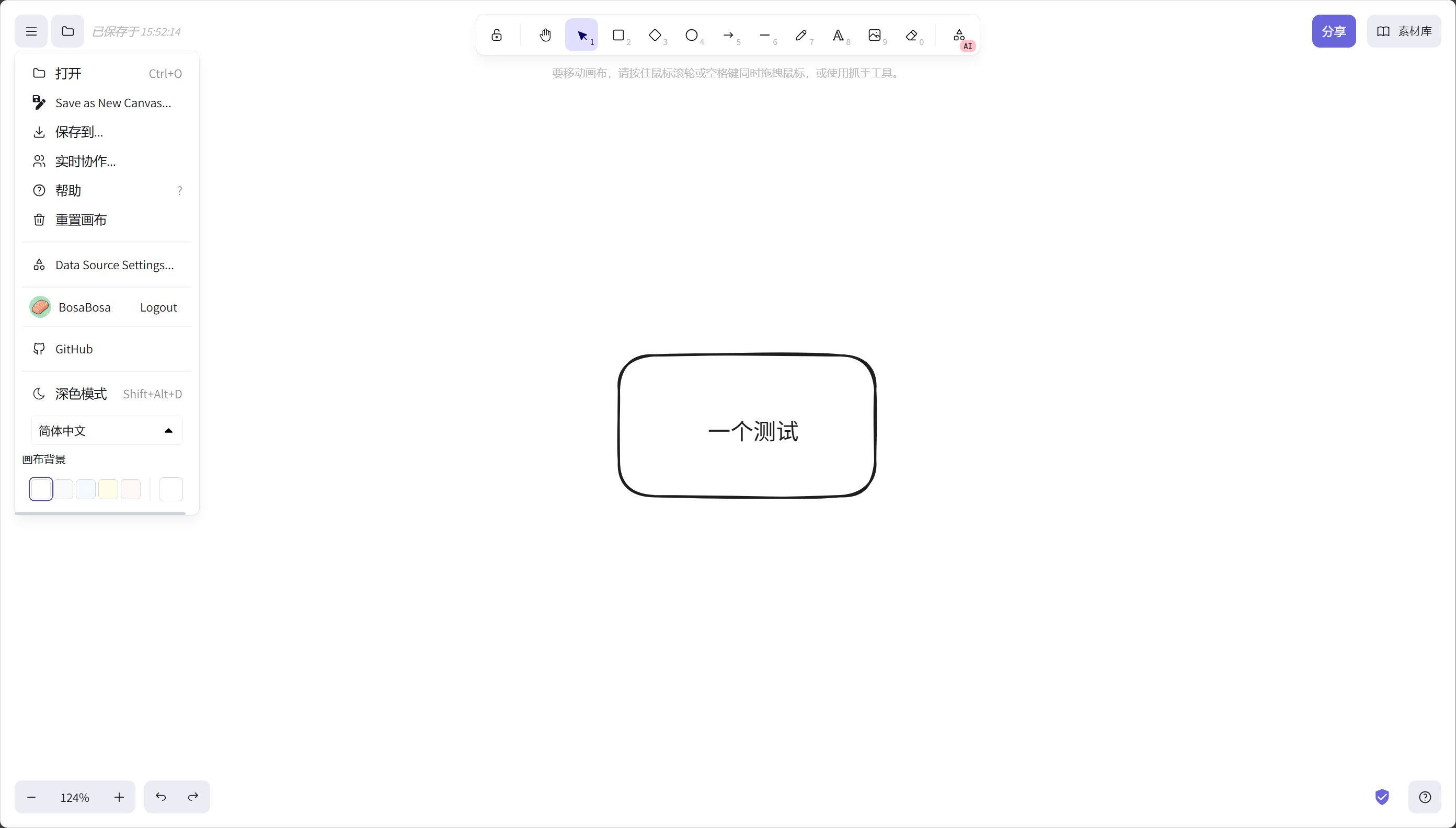The height and width of the screenshot is (828, 1456).
Task: Click the Share (分享) button
Action: coord(1334,31)
